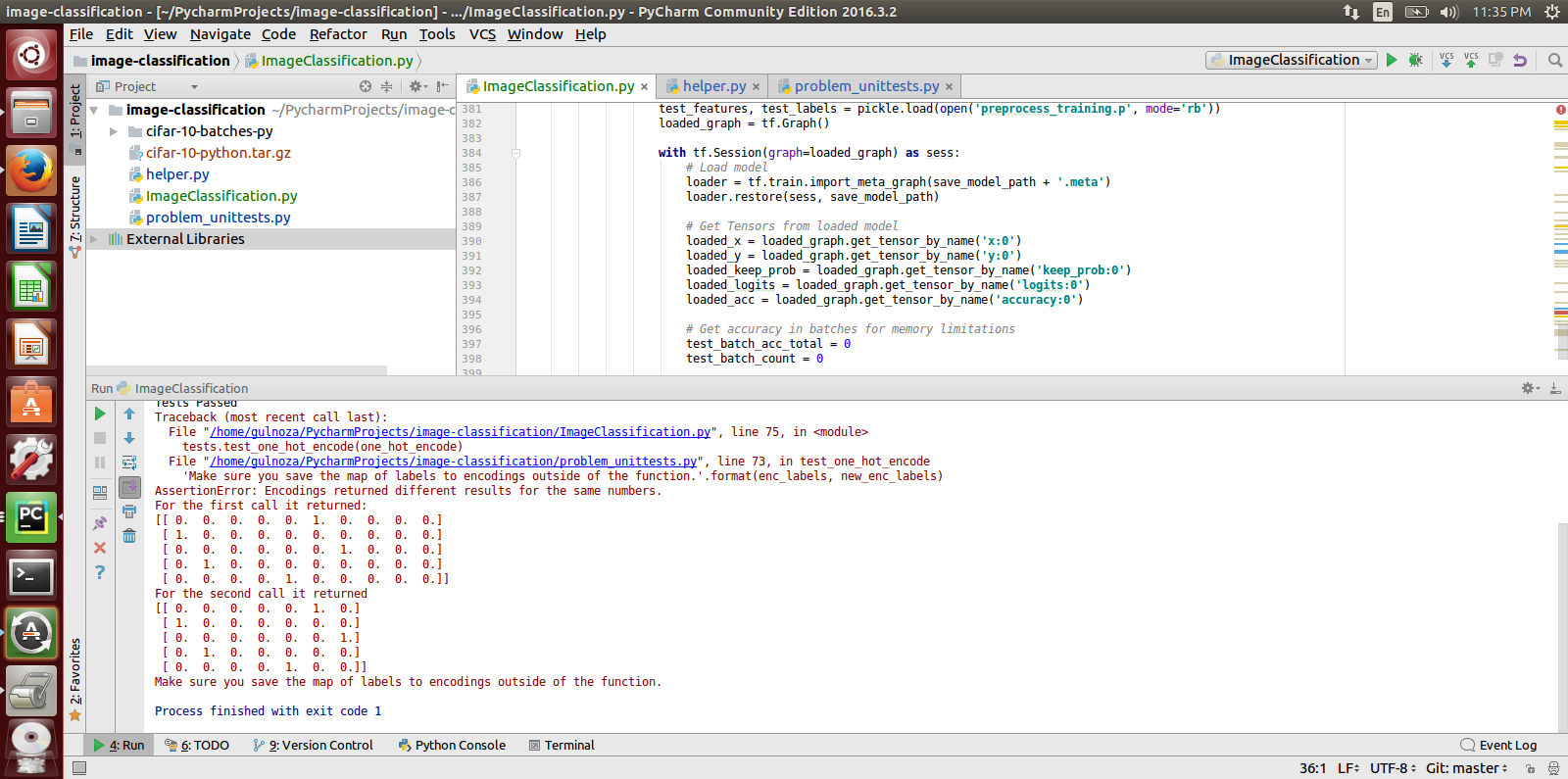Open Ubuntu Dash search
This screenshot has height=779, width=1568.
click(31, 54)
